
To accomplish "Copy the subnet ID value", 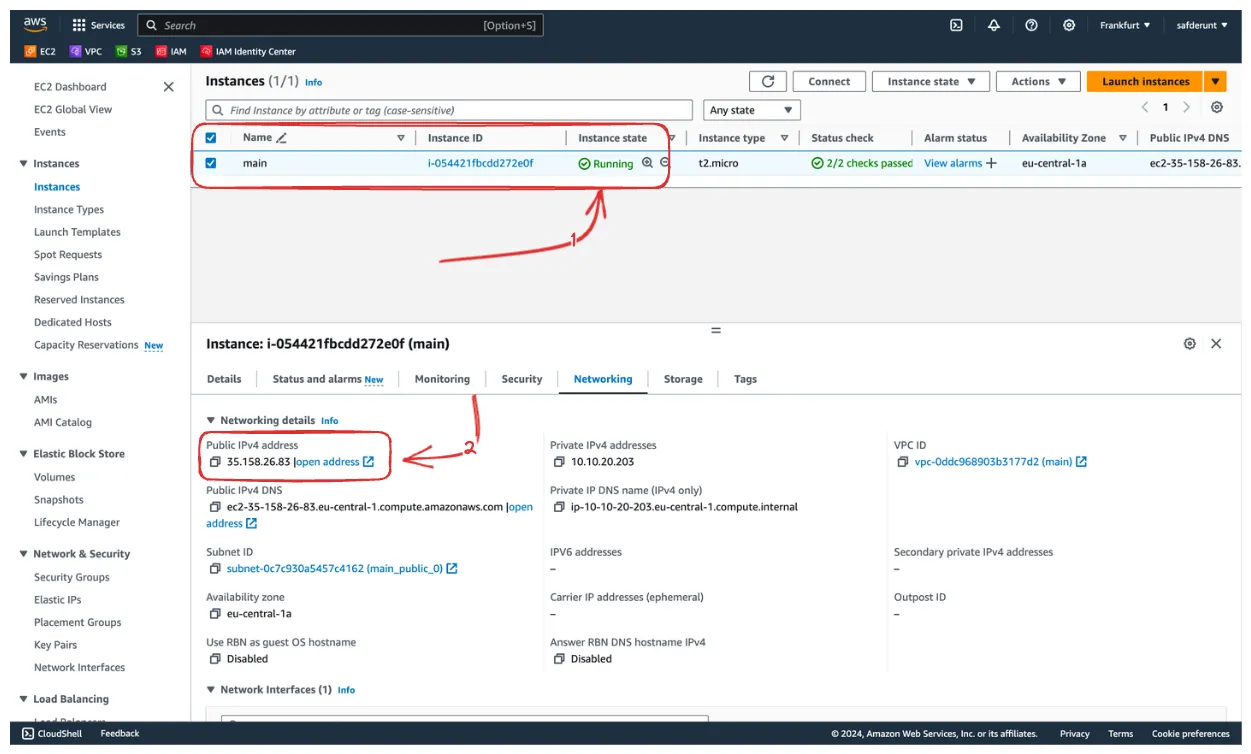I will click(215, 569).
